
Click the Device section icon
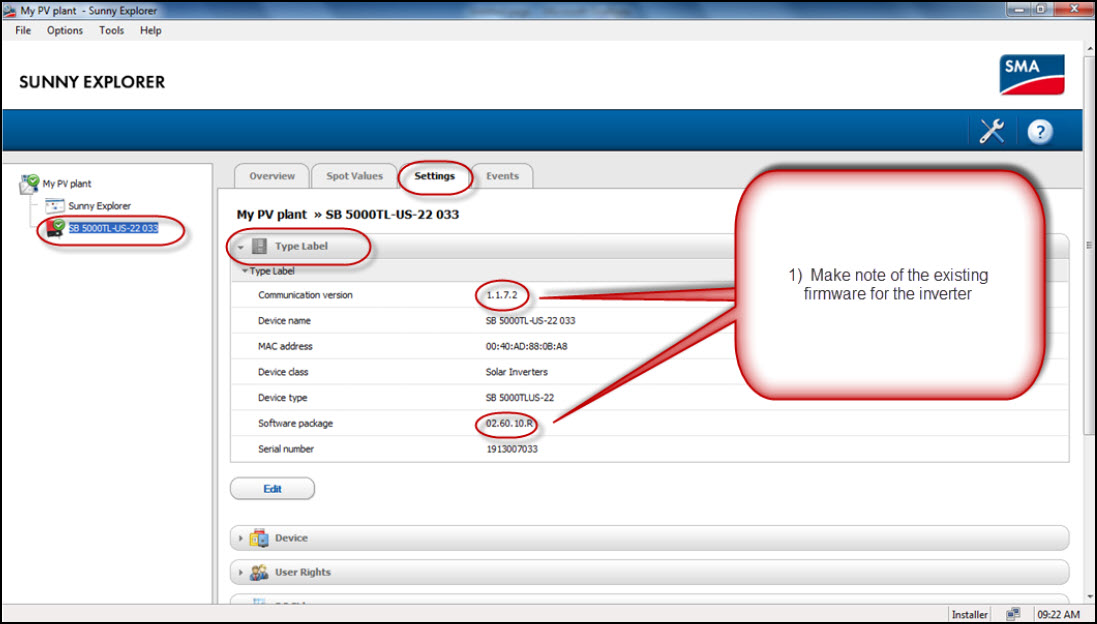(259, 538)
